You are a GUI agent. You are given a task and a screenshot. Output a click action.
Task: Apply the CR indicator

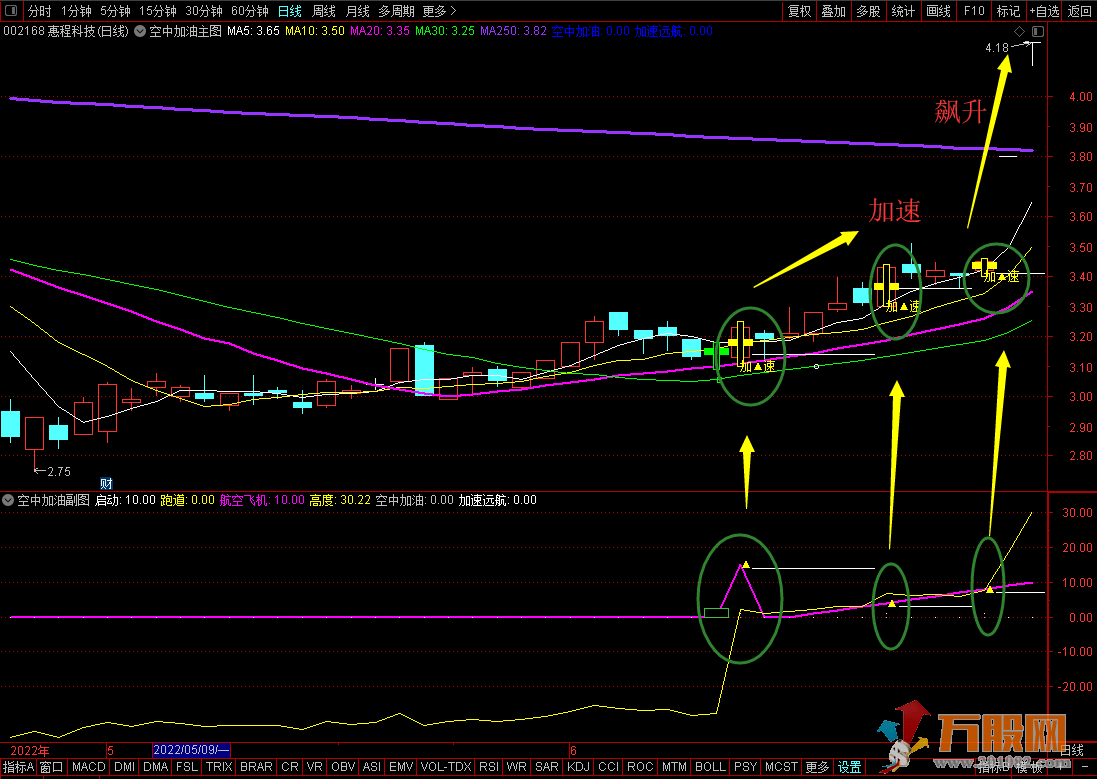(290, 767)
